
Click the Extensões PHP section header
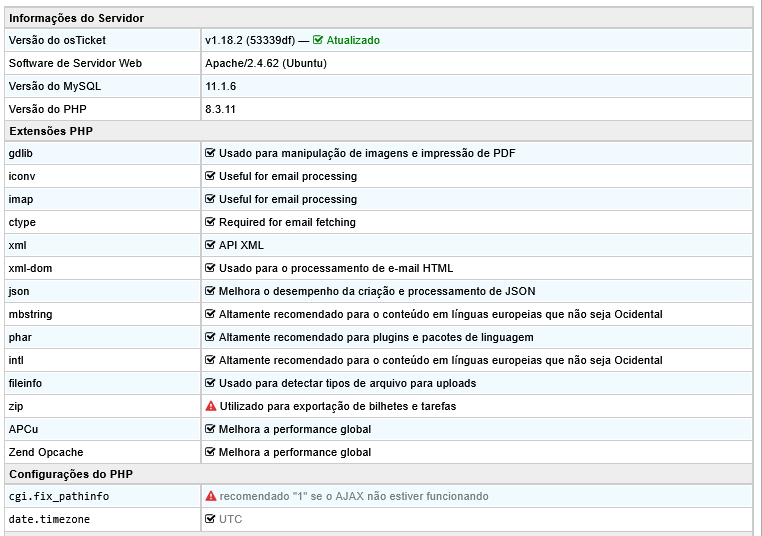(x=50, y=131)
